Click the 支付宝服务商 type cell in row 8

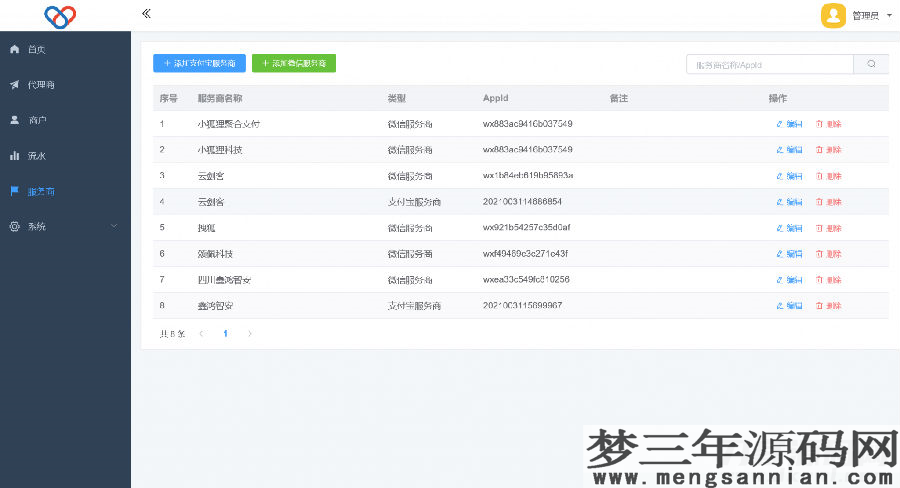click(x=414, y=306)
